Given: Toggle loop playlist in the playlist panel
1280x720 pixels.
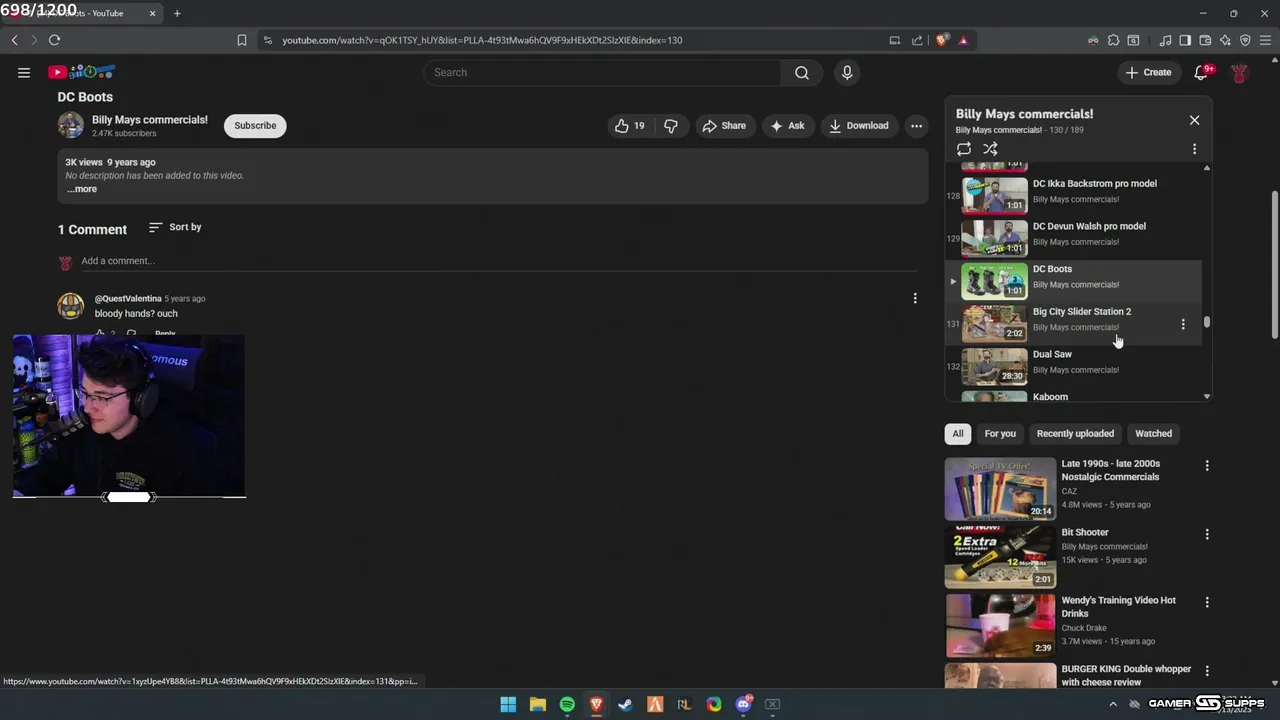Looking at the screenshot, I should tap(964, 149).
